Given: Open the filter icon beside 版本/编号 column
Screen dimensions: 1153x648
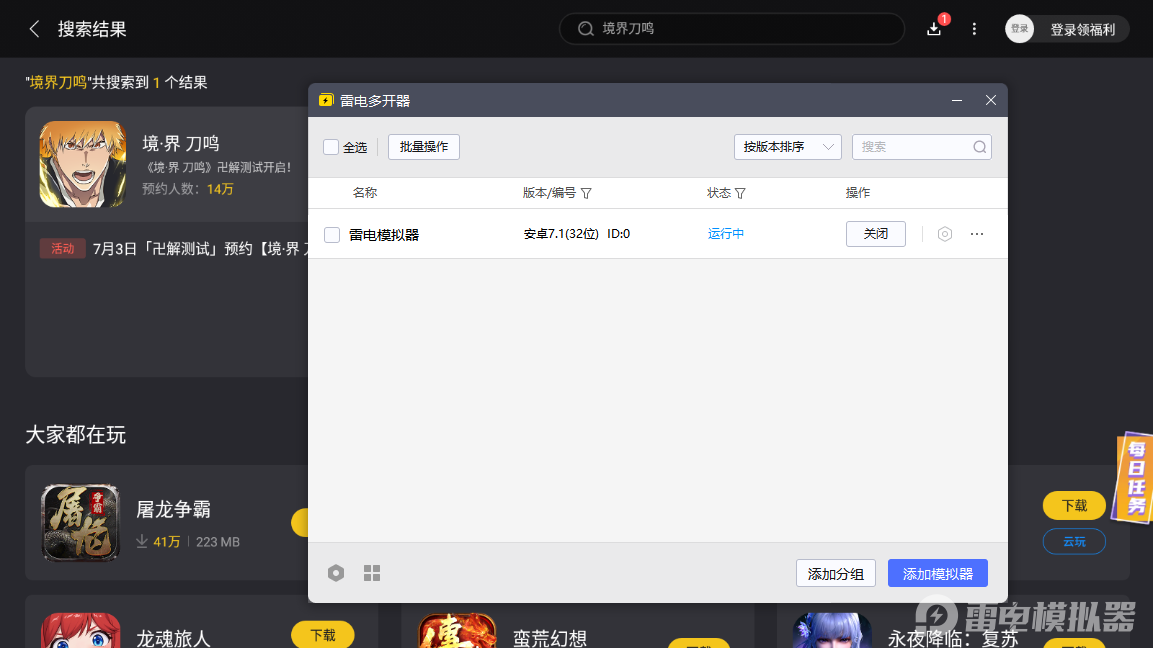Looking at the screenshot, I should 587,193.
